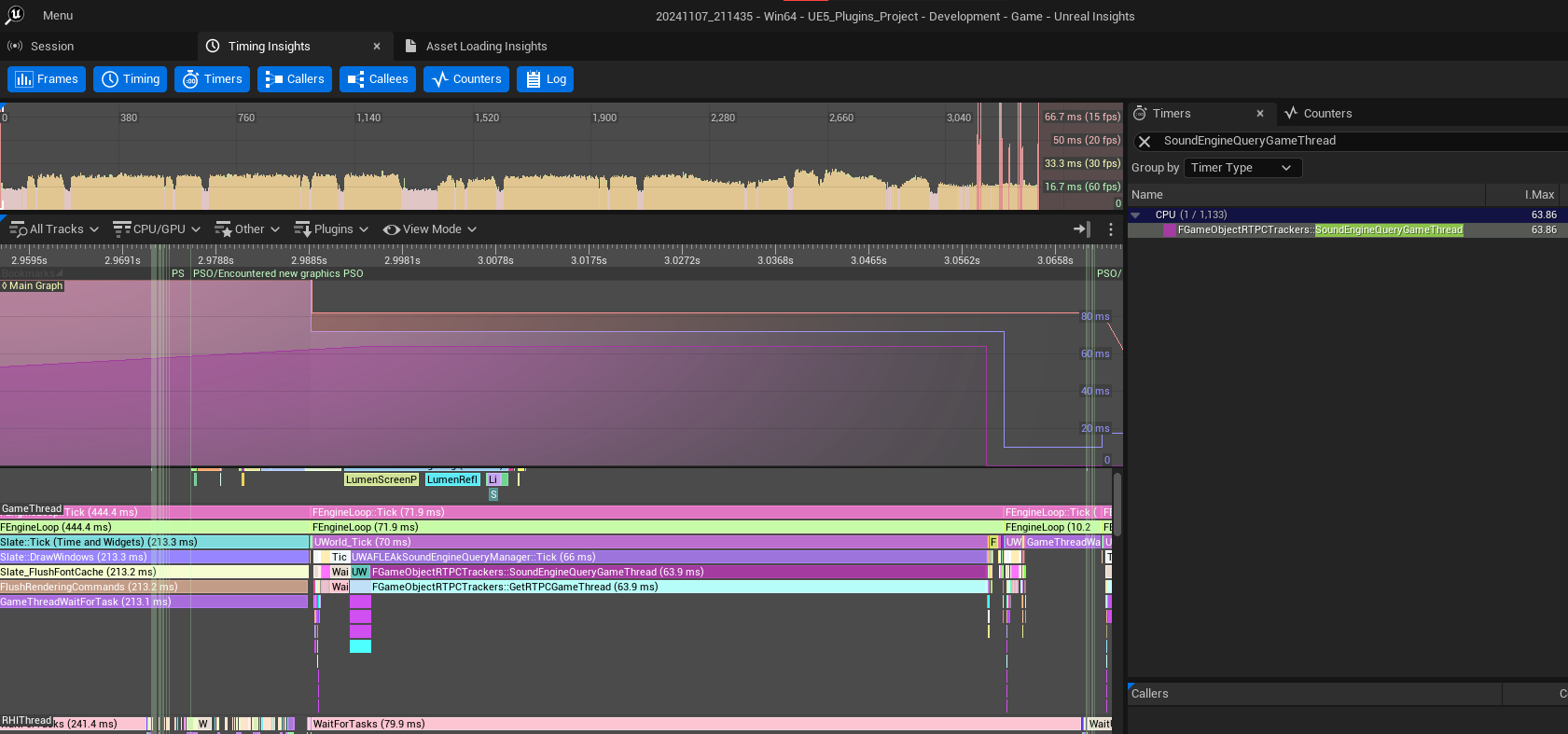Show the Callees panel
This screenshot has height=734, width=1568.
tap(378, 79)
